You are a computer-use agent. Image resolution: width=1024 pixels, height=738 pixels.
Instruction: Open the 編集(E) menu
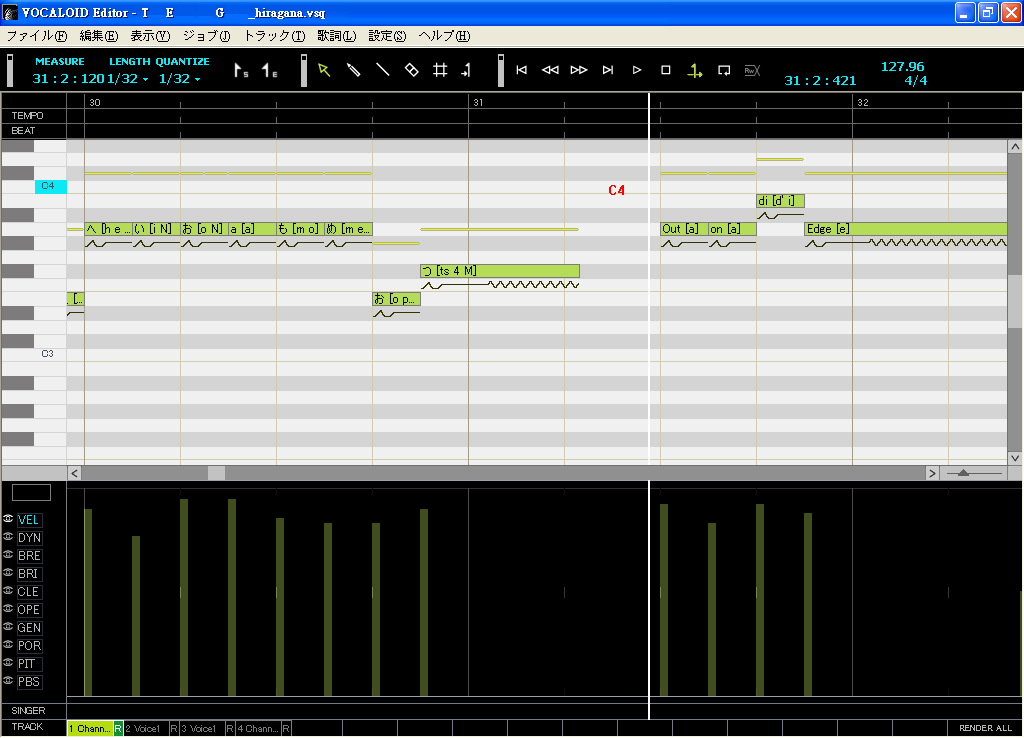tap(99, 36)
